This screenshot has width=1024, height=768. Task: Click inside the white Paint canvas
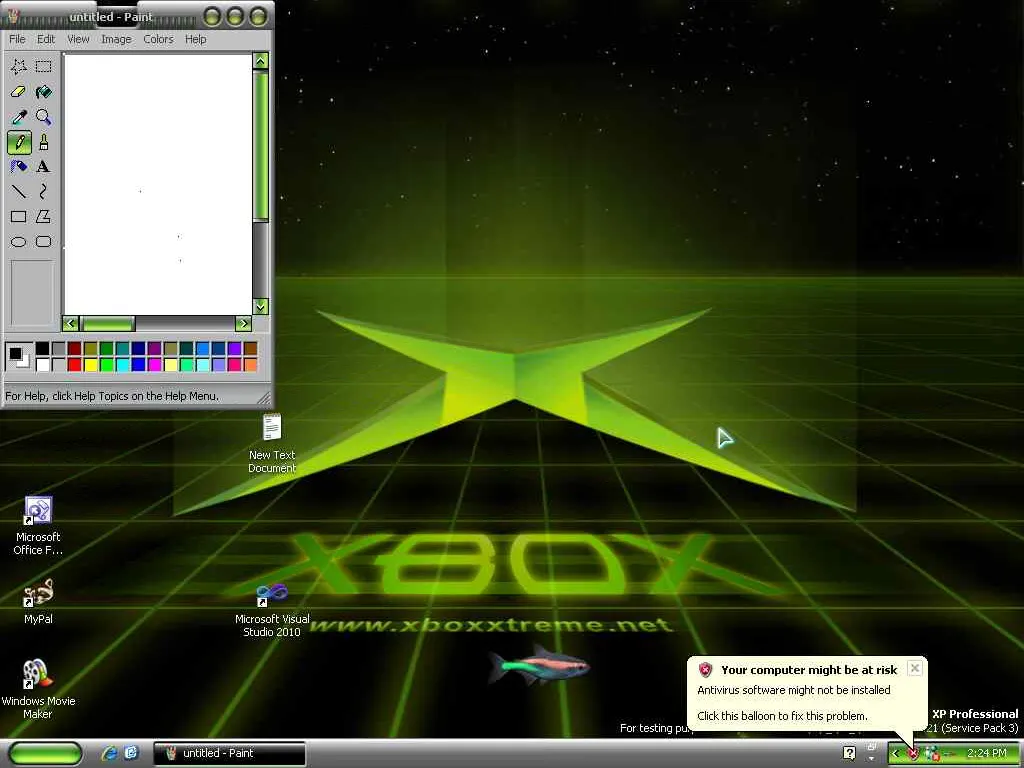(157, 184)
